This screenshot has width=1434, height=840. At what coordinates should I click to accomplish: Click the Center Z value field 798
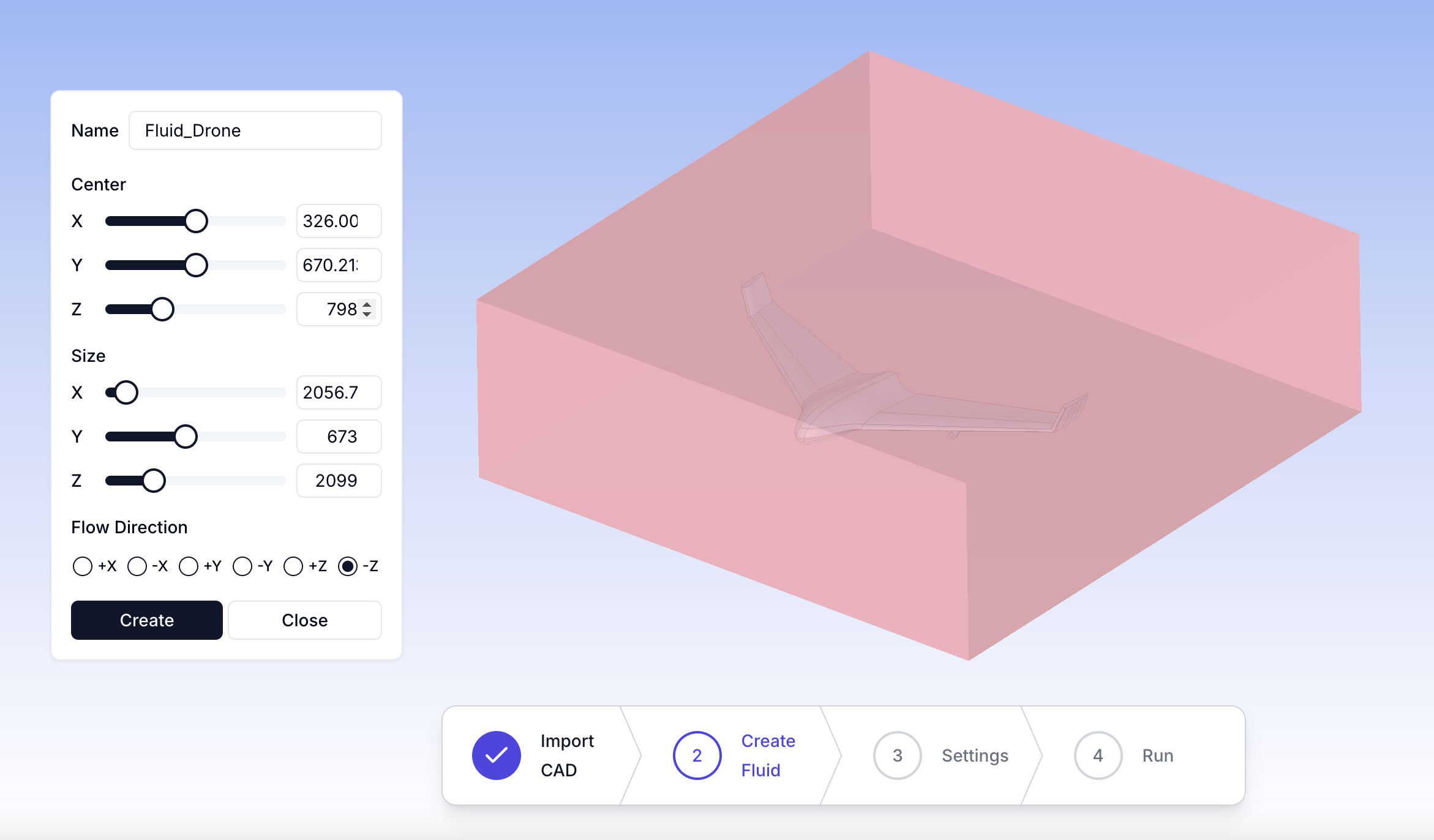tap(339, 309)
